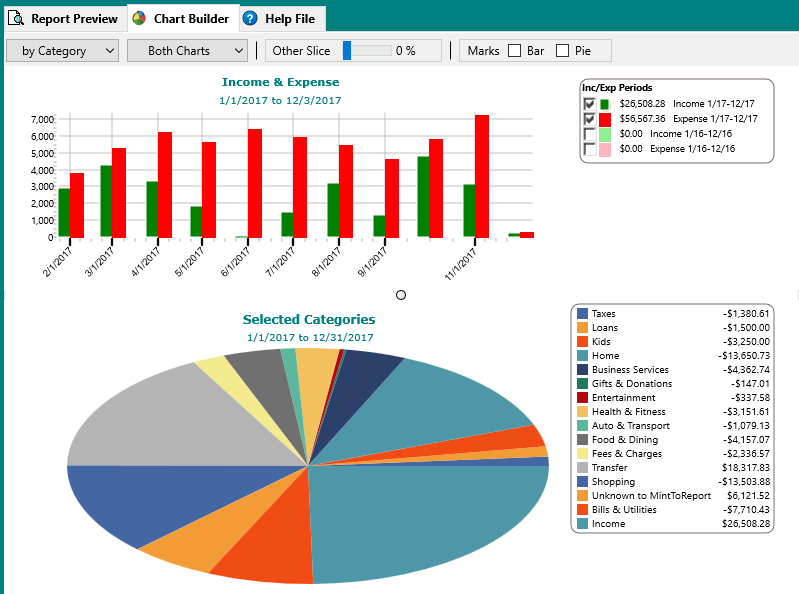The width and height of the screenshot is (799, 594).
Task: Click the 1/1/2017 to 12/3/2017 date range
Action: [280, 100]
